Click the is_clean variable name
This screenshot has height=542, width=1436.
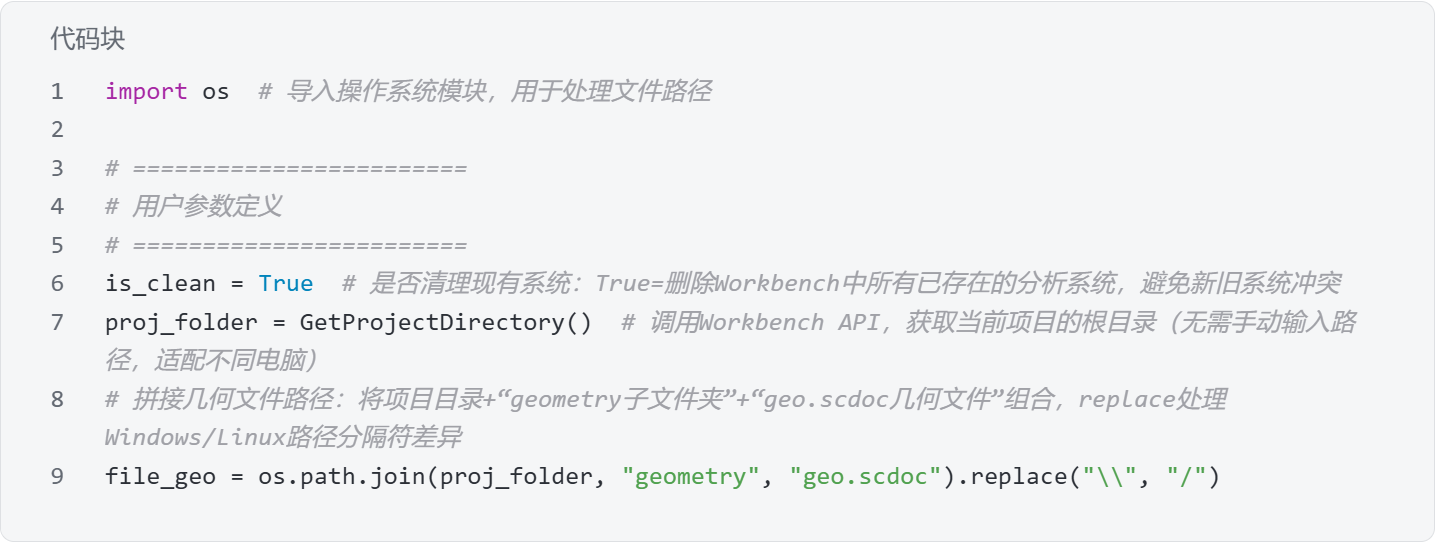tap(160, 284)
